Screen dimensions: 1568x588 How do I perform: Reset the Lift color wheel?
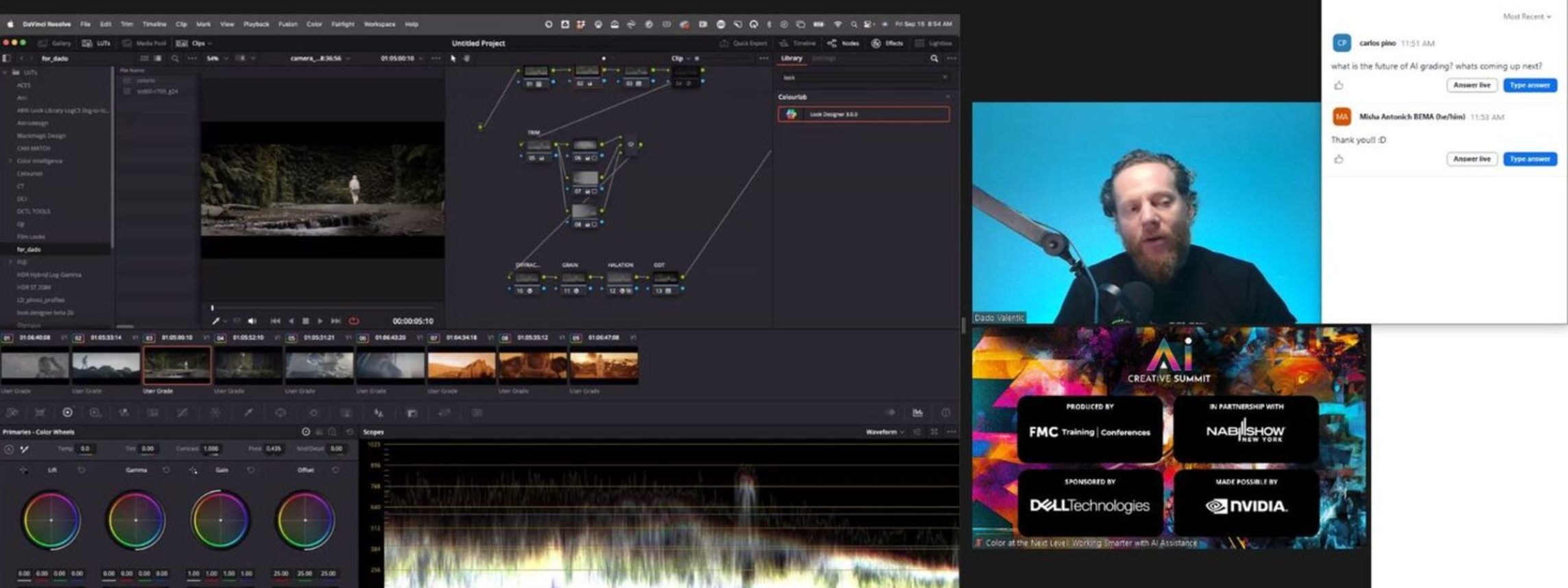(x=82, y=470)
